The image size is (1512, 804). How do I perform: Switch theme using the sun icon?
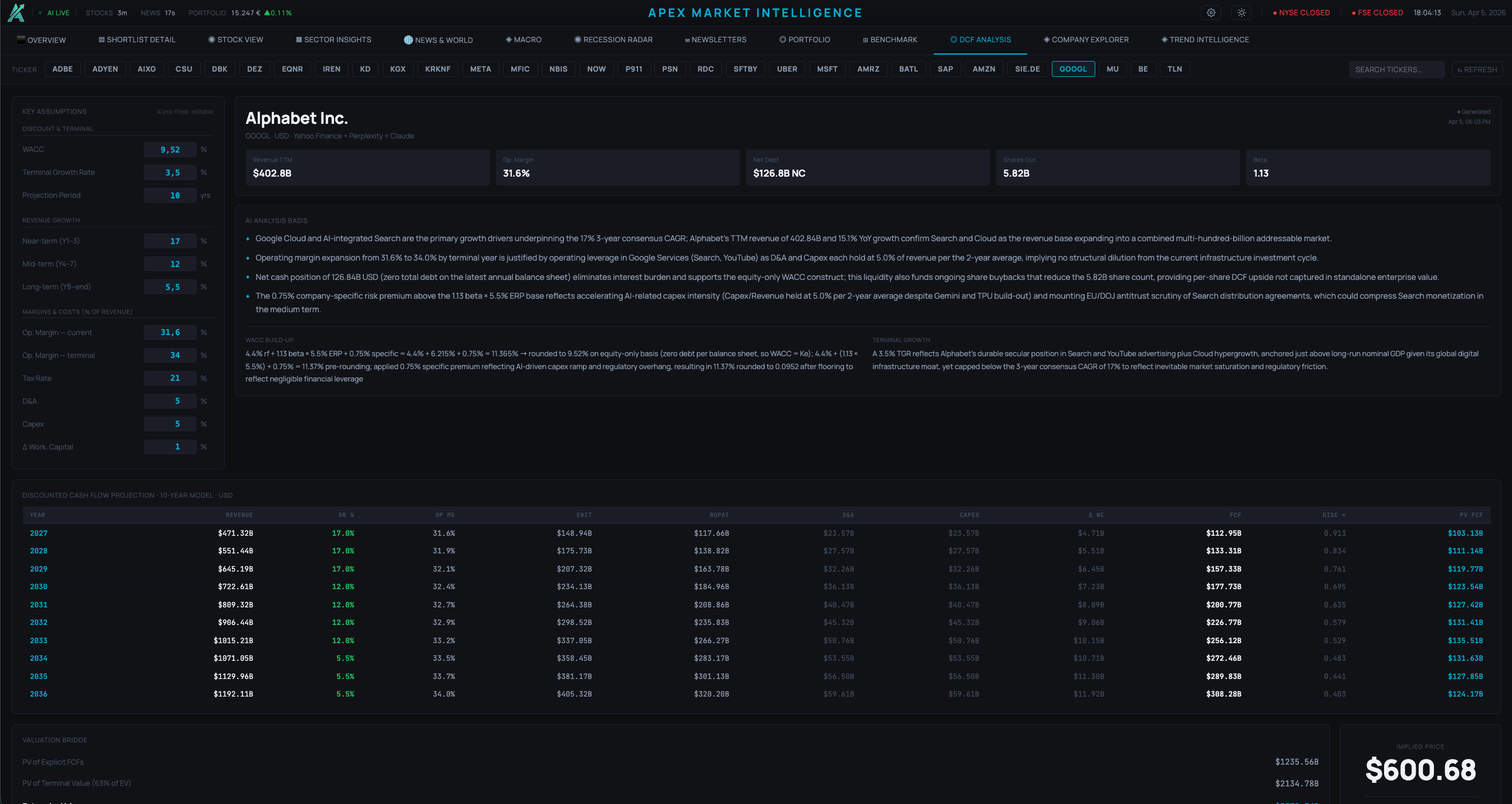(x=1241, y=12)
